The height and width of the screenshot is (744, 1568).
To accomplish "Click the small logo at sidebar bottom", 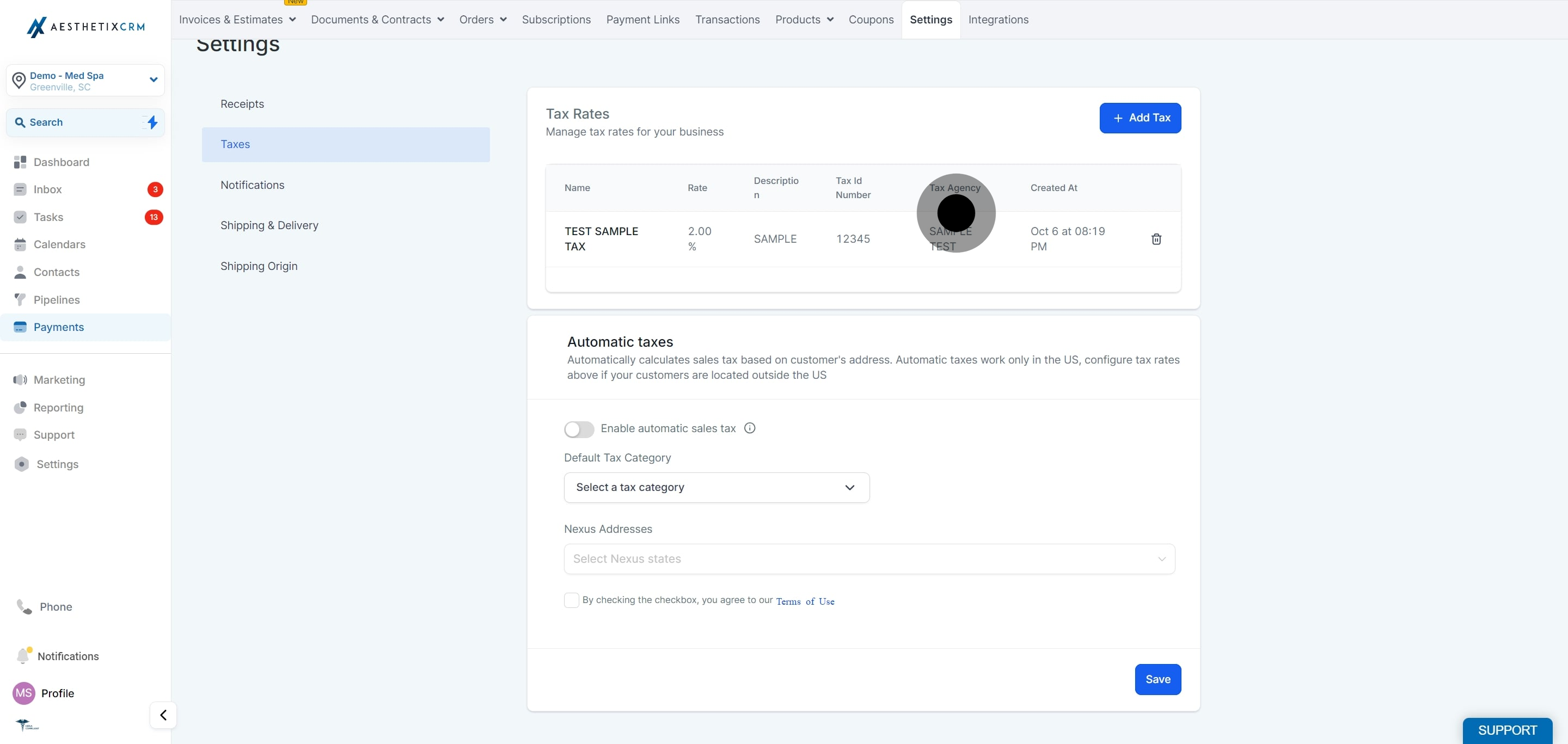I will [x=27, y=724].
